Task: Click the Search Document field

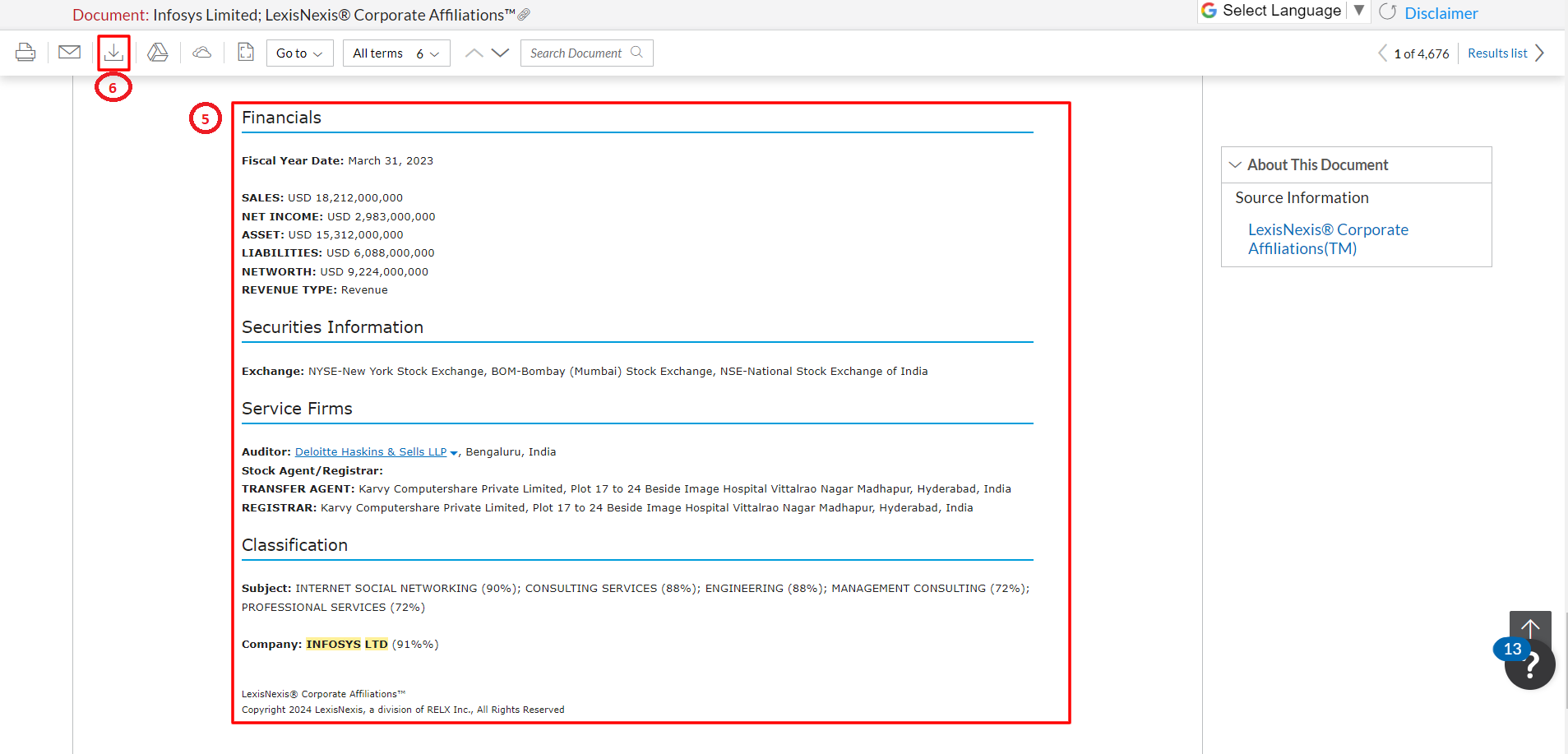Action: [x=586, y=53]
